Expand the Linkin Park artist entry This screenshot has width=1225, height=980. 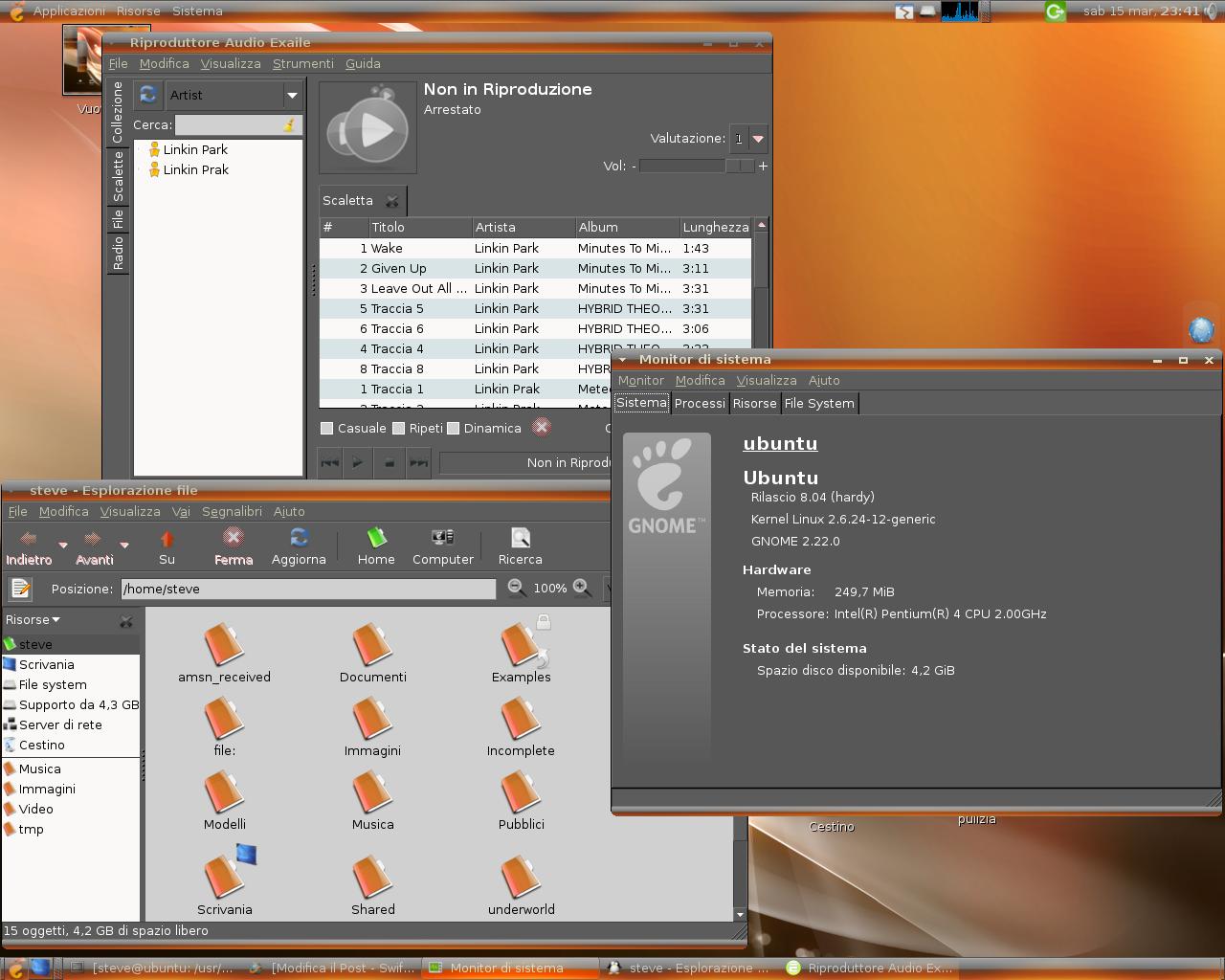pyautogui.click(x=140, y=150)
